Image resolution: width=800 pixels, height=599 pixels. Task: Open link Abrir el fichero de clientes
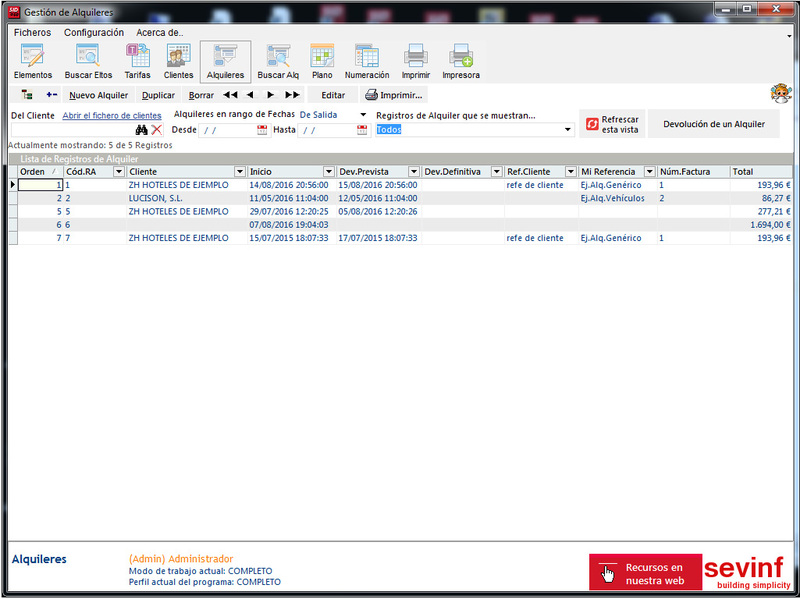click(112, 116)
